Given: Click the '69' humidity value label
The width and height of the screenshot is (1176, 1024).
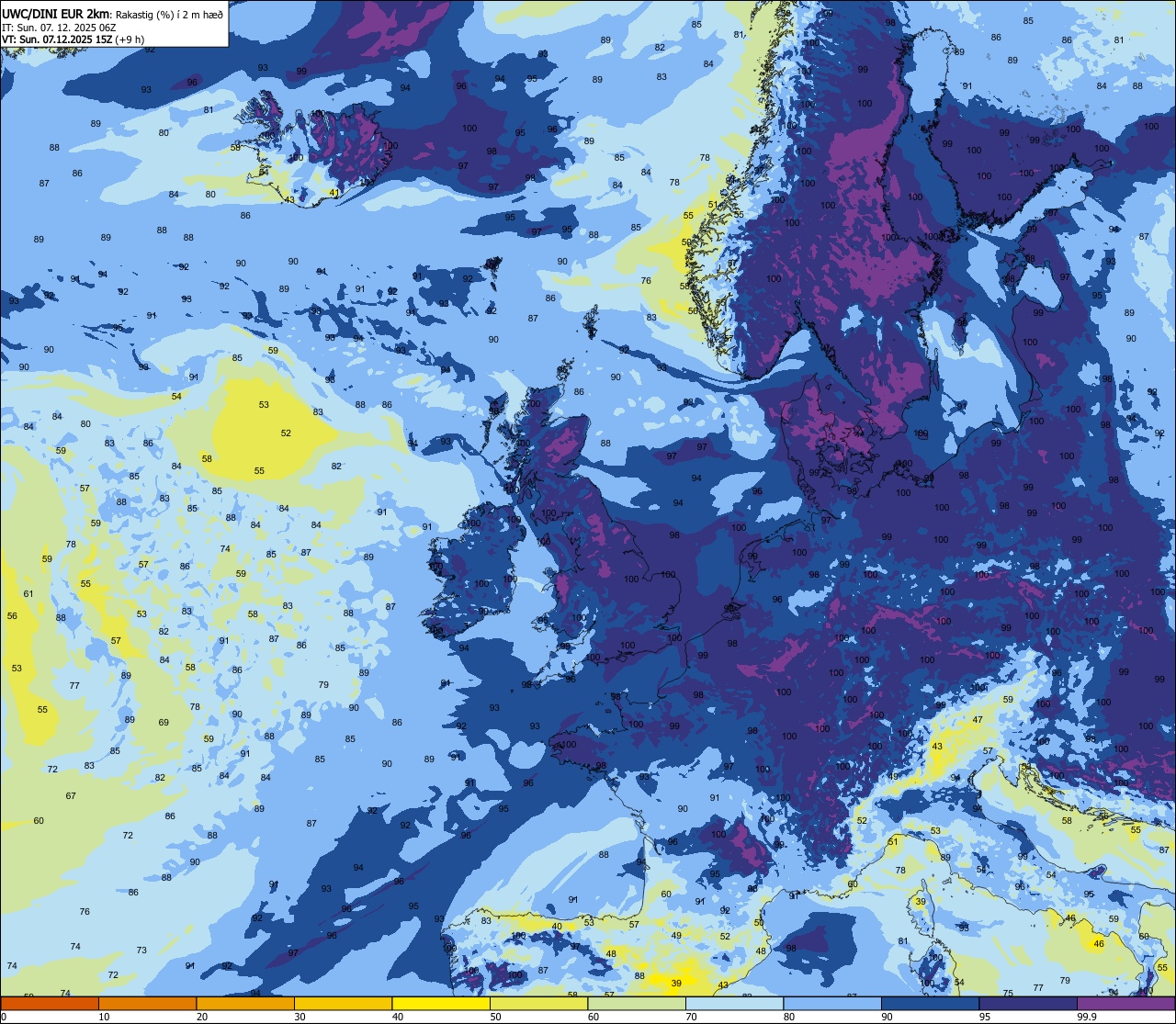Looking at the screenshot, I should (164, 722).
